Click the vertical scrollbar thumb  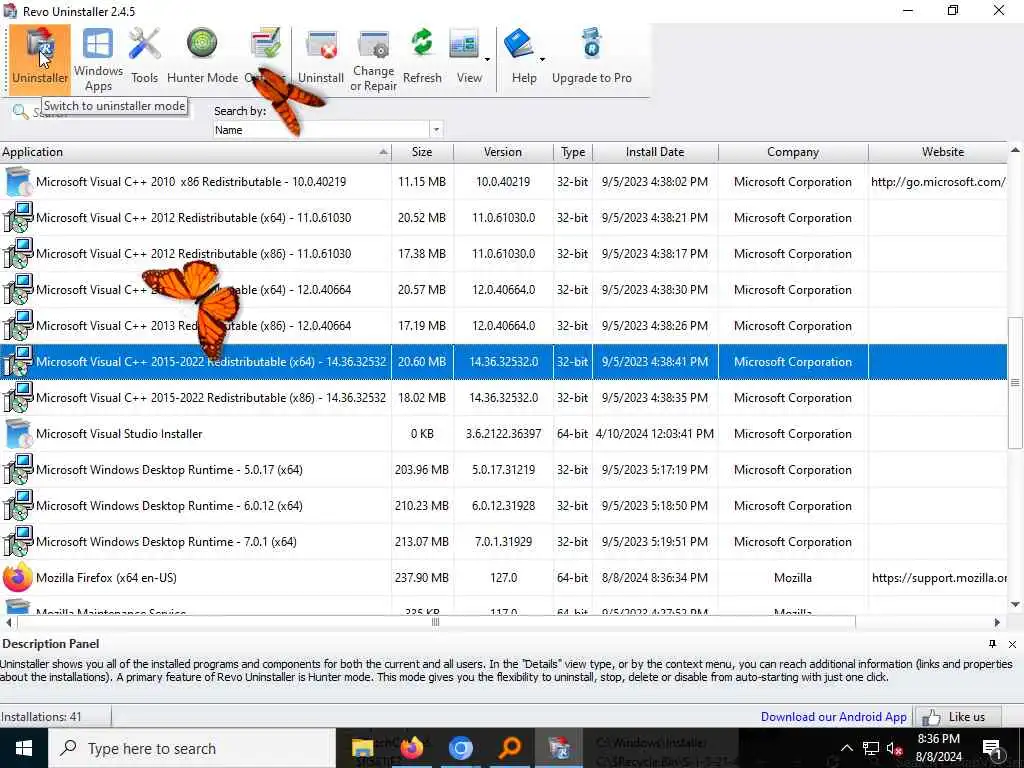(1015, 383)
